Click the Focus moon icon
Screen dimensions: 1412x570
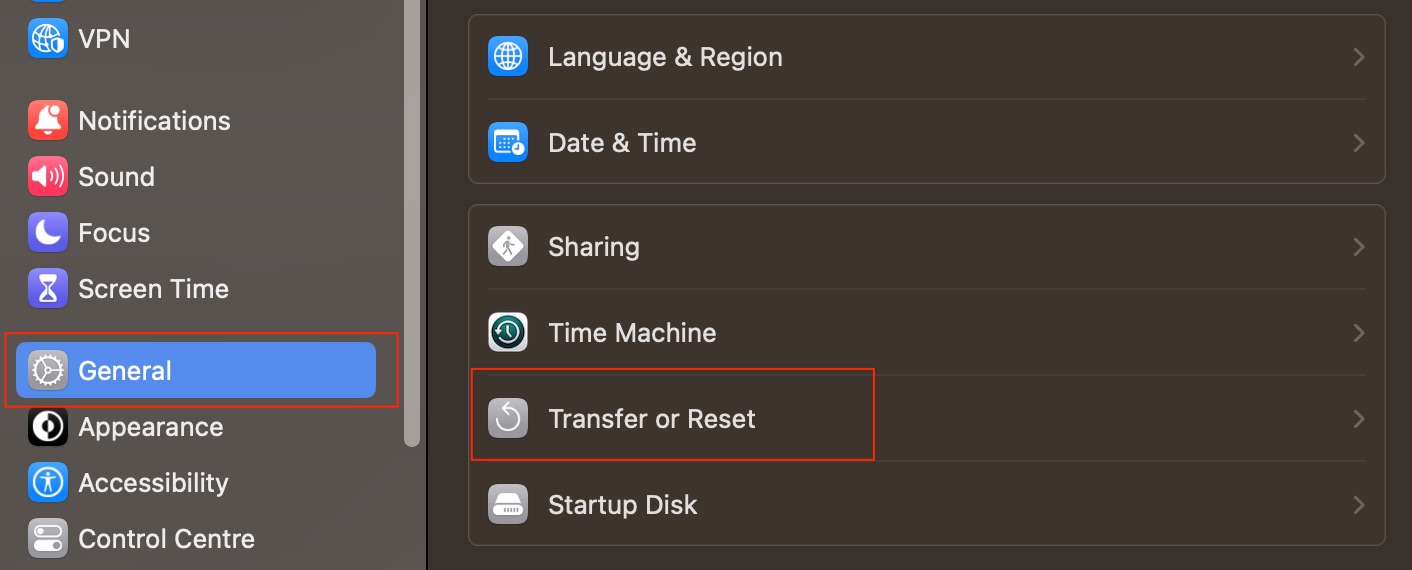click(x=48, y=233)
